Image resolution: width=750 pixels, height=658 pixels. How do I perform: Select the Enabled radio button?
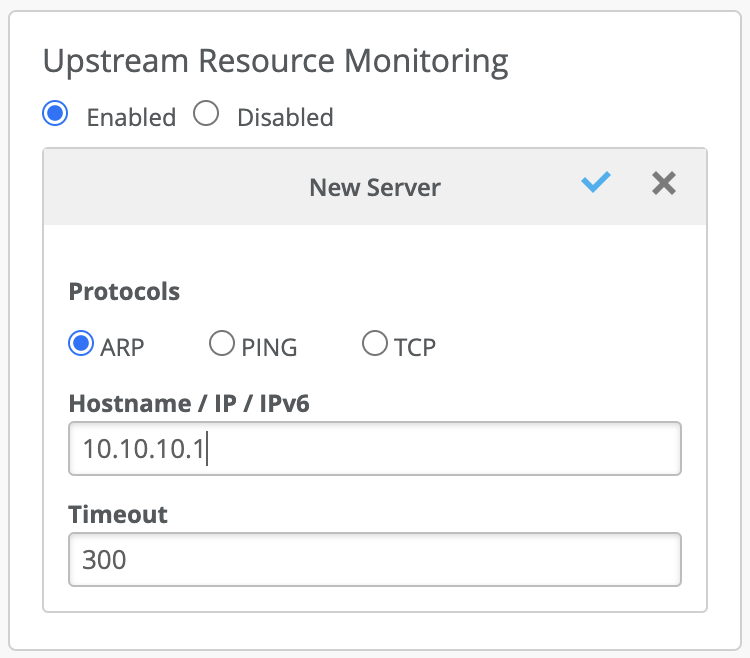pyautogui.click(x=56, y=114)
